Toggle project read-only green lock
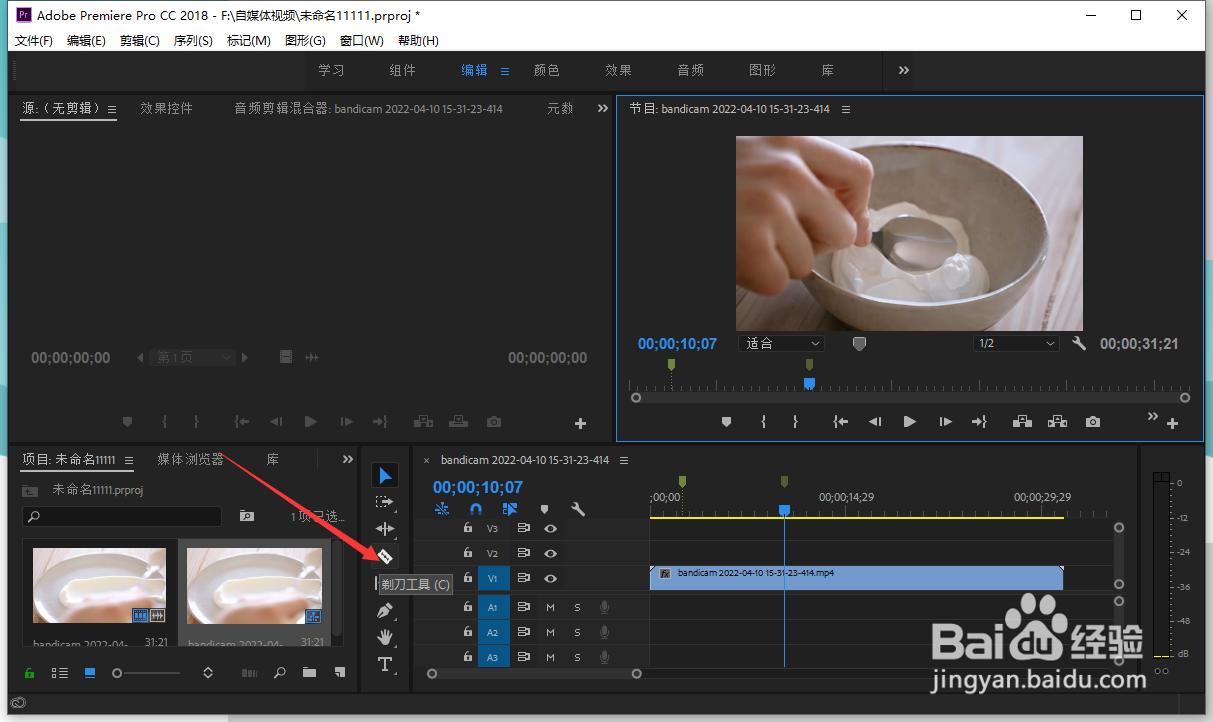This screenshot has height=722, width=1213. 29,673
